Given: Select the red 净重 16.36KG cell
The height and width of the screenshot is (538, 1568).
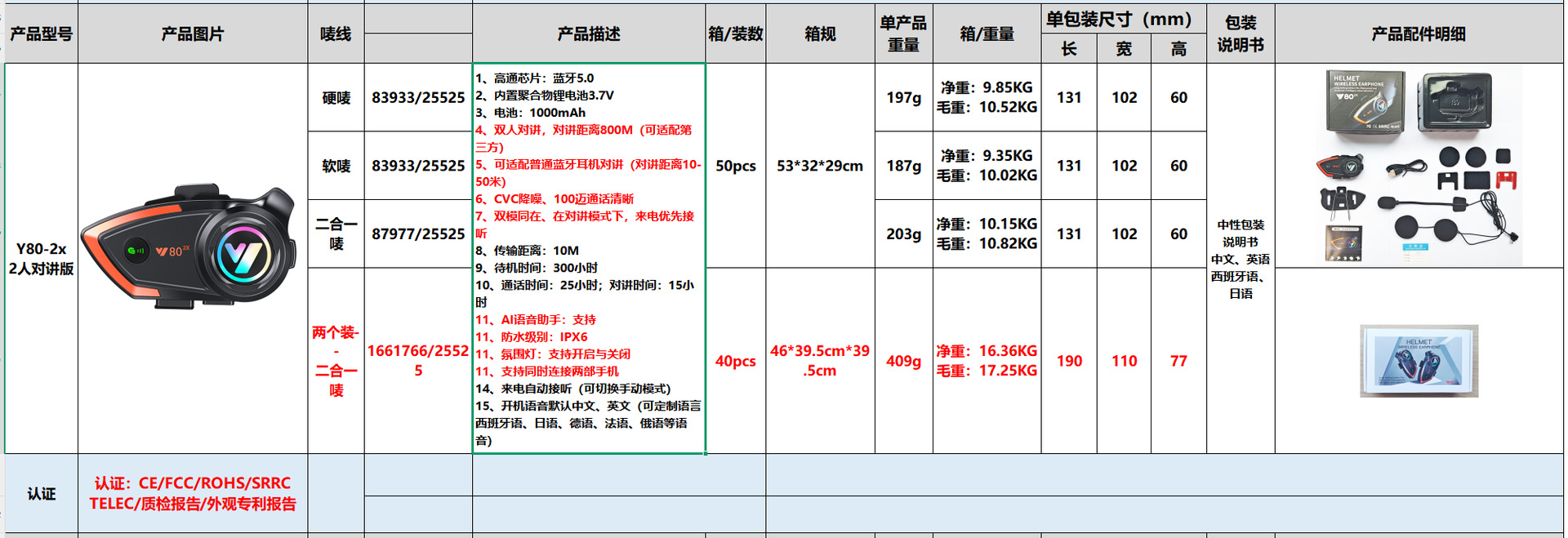Looking at the screenshot, I should click(987, 361).
